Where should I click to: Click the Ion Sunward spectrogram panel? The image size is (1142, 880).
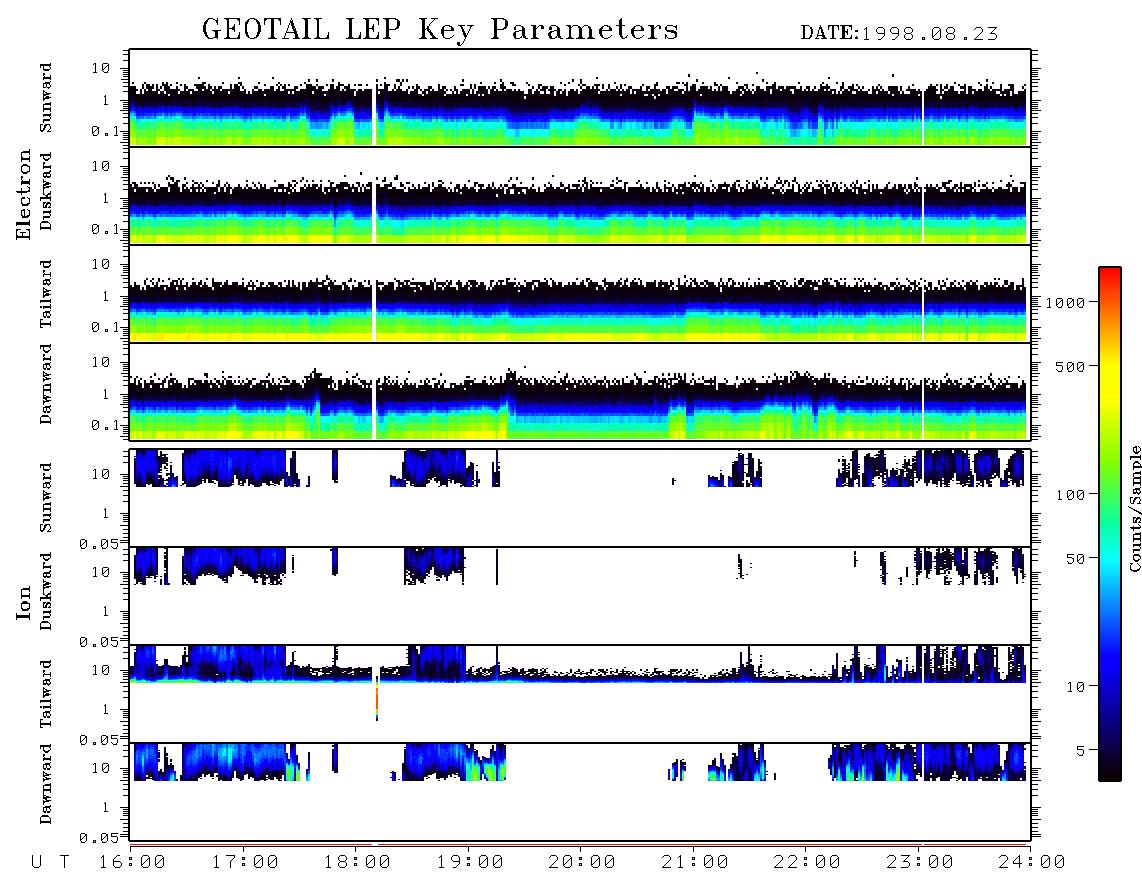(x=580, y=498)
